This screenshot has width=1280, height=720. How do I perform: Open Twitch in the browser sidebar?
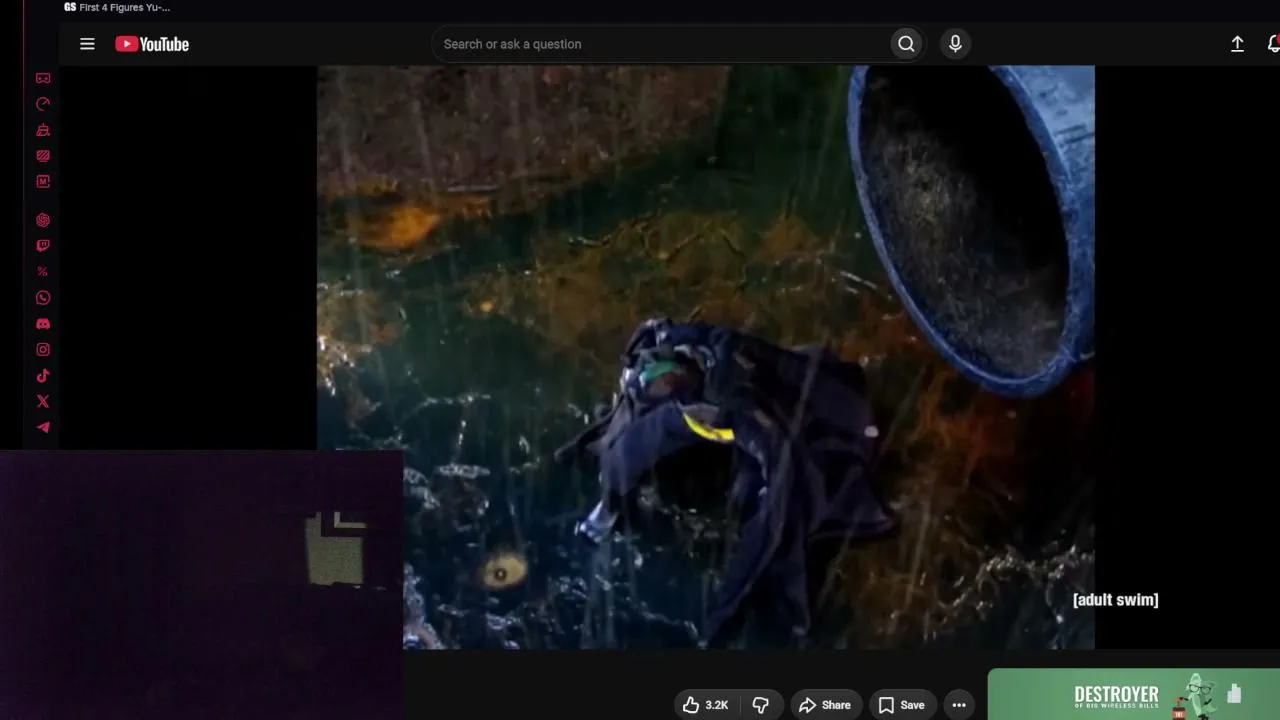pyautogui.click(x=43, y=246)
